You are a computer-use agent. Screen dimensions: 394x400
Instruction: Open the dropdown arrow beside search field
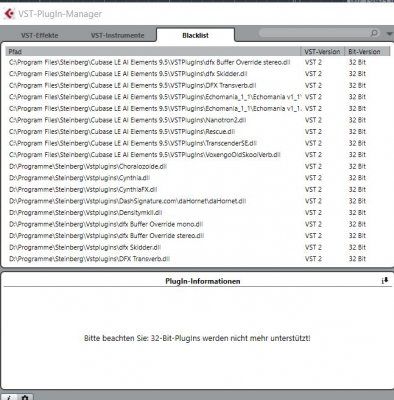tap(389, 34)
